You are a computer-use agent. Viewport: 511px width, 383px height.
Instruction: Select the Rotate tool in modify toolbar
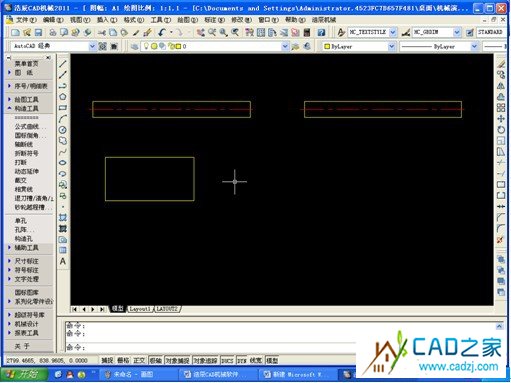[x=501, y=130]
